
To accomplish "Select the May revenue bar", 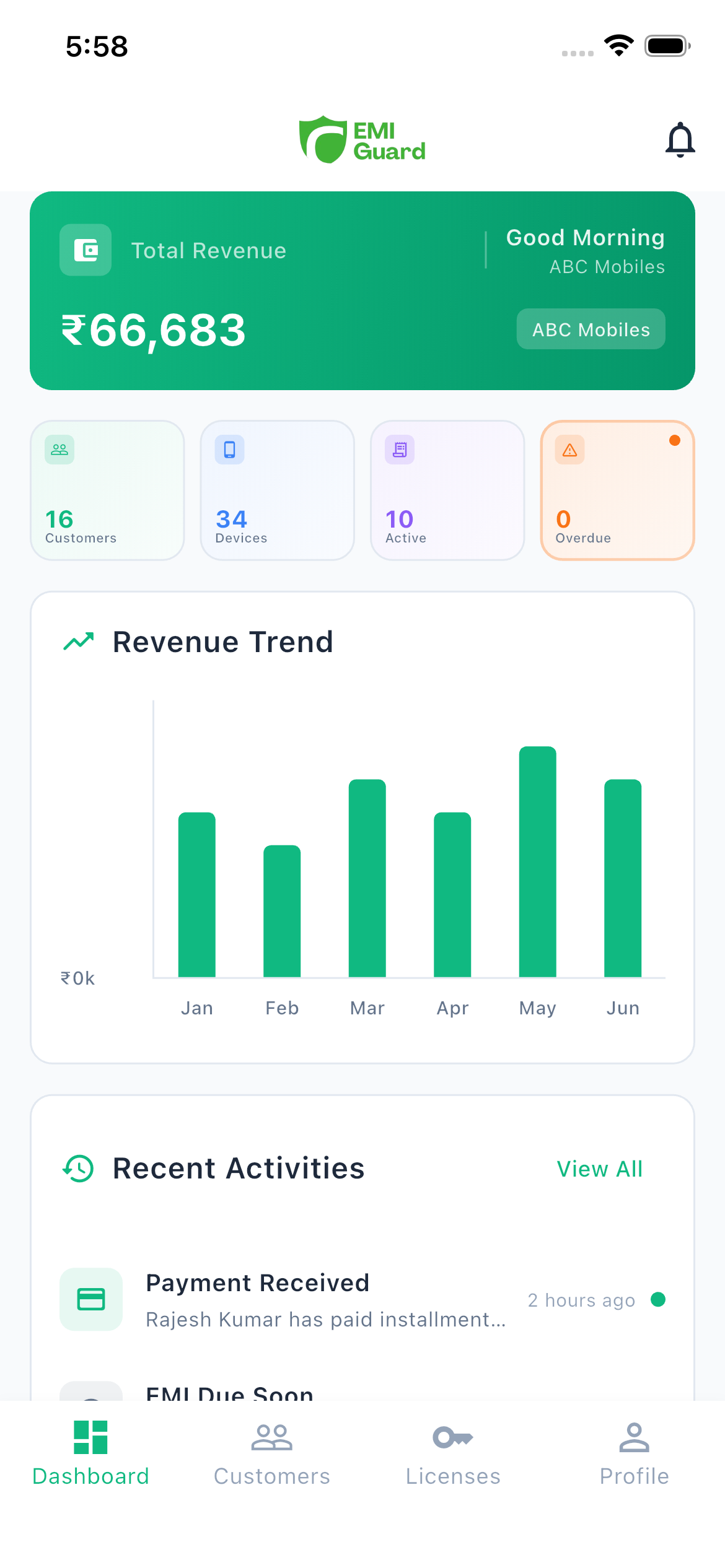I will 537,862.
